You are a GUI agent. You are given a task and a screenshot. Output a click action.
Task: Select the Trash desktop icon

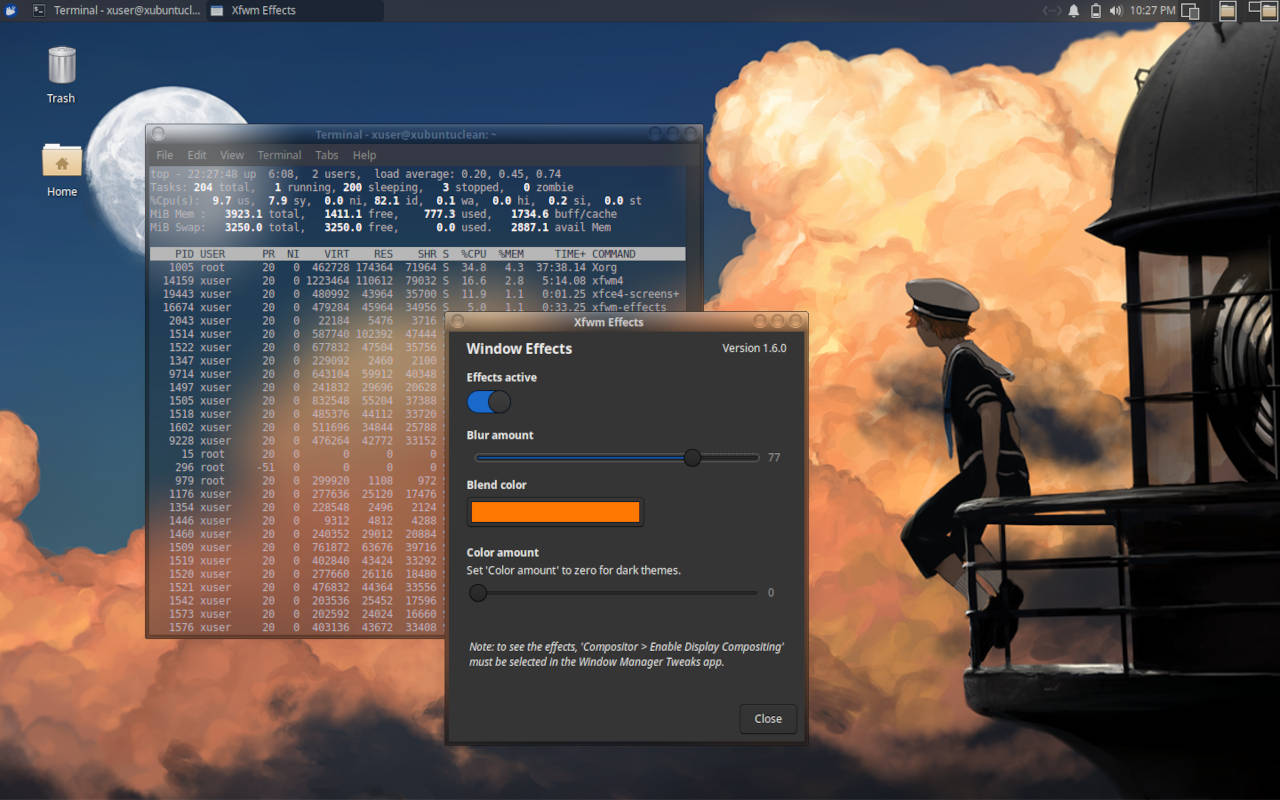[61, 75]
